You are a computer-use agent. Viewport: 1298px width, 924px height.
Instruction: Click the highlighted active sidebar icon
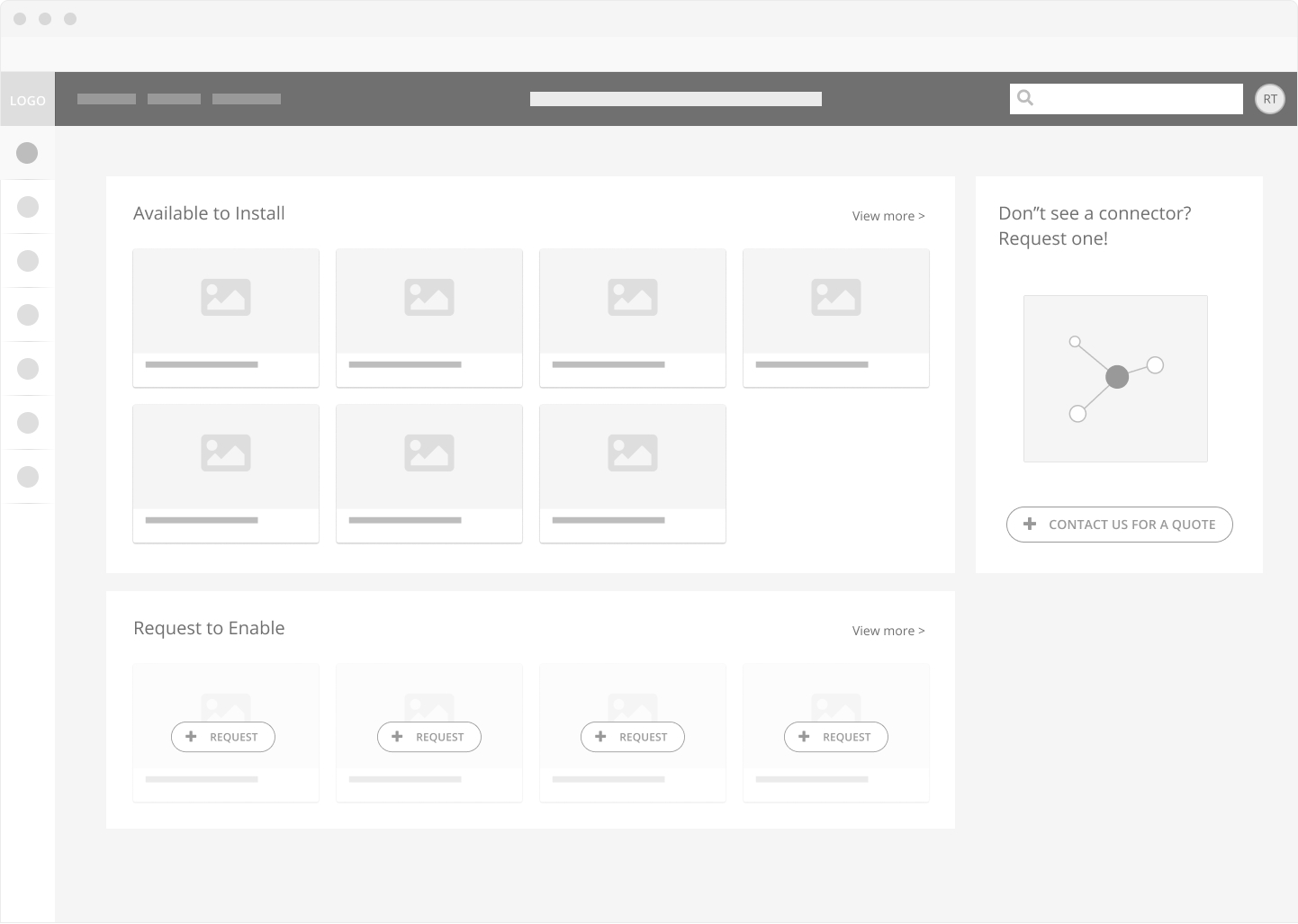pyautogui.click(x=27, y=153)
